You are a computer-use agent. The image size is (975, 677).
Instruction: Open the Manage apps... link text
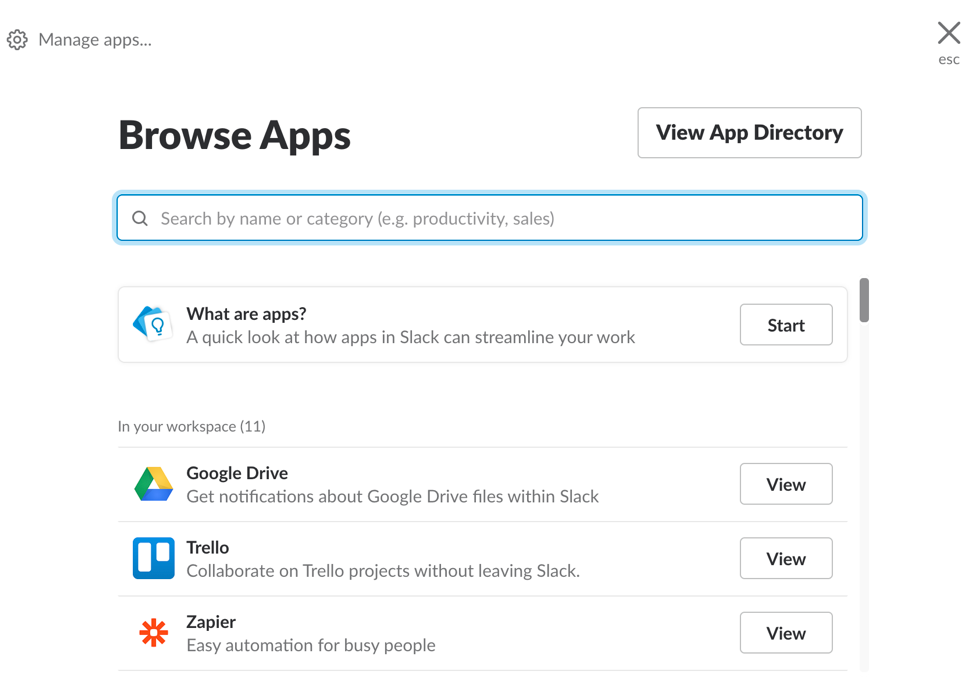(x=95, y=40)
